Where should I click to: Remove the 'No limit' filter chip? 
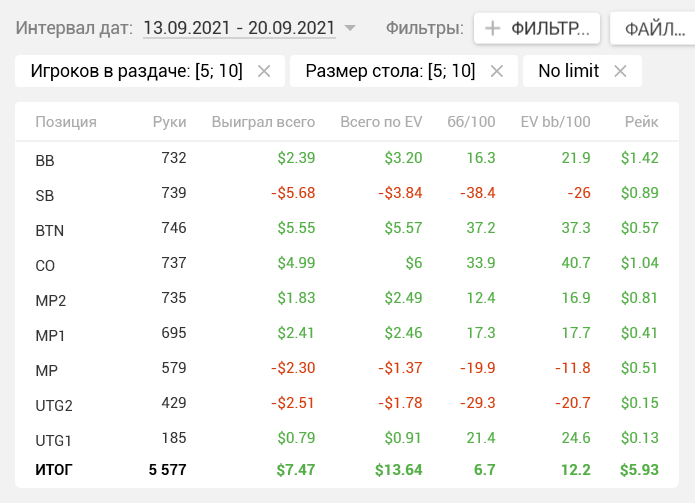click(620, 71)
